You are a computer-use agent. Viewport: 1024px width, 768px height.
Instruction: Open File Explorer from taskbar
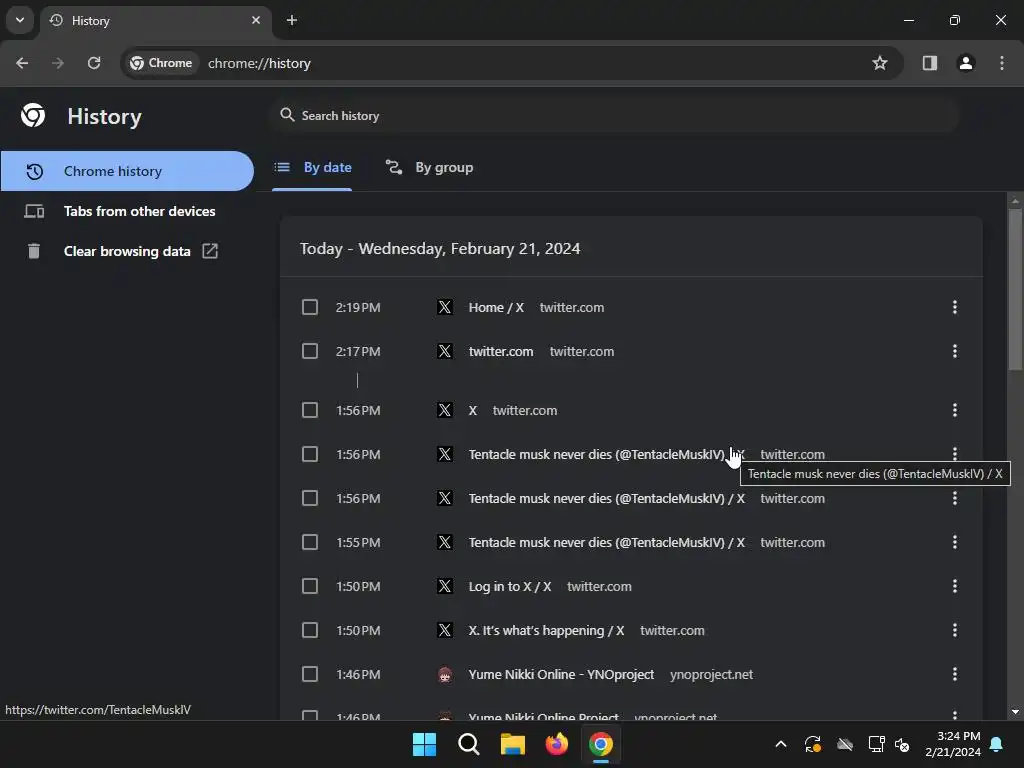tap(513, 744)
